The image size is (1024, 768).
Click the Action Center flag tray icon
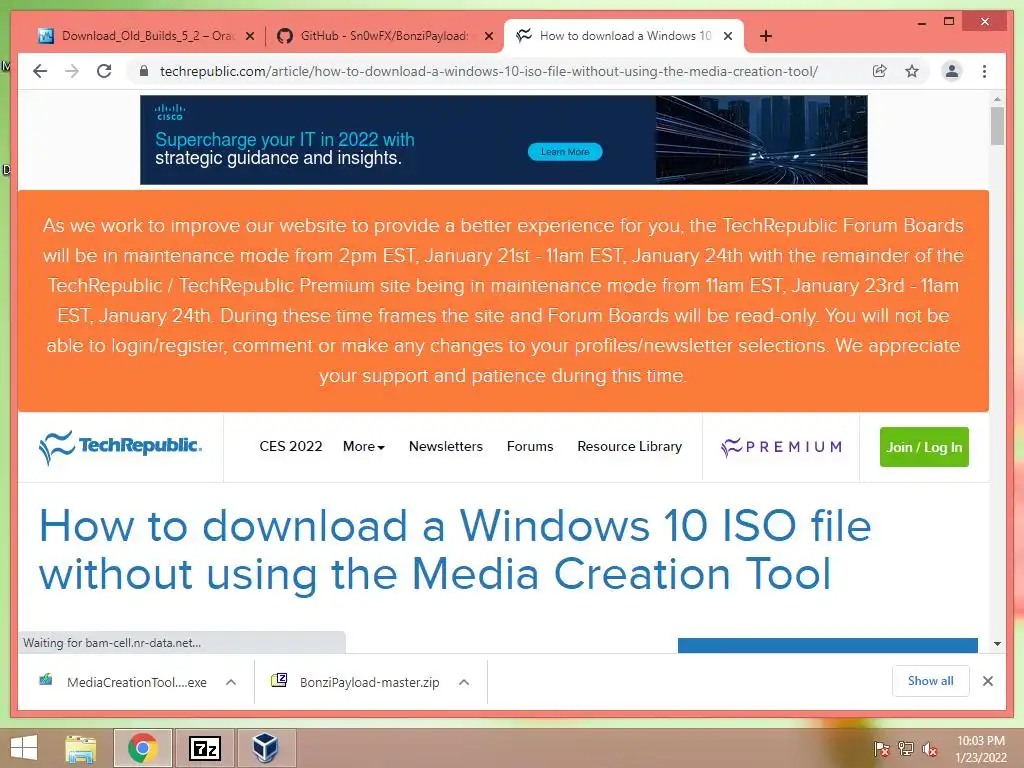click(x=881, y=748)
